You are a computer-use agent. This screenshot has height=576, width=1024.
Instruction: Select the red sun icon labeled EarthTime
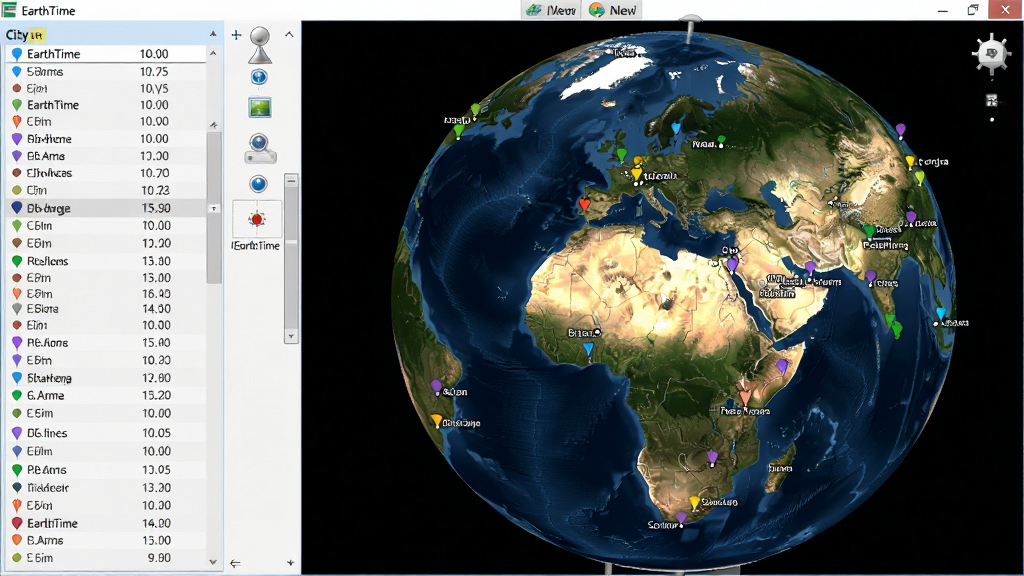pyautogui.click(x=257, y=219)
